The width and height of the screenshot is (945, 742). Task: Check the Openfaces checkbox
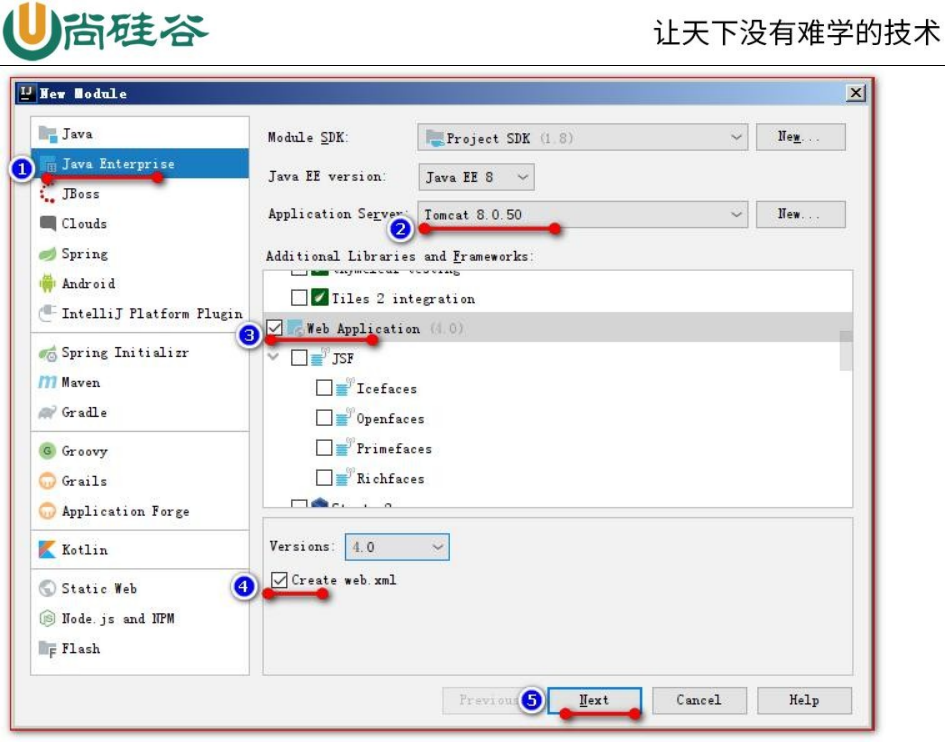[324, 418]
